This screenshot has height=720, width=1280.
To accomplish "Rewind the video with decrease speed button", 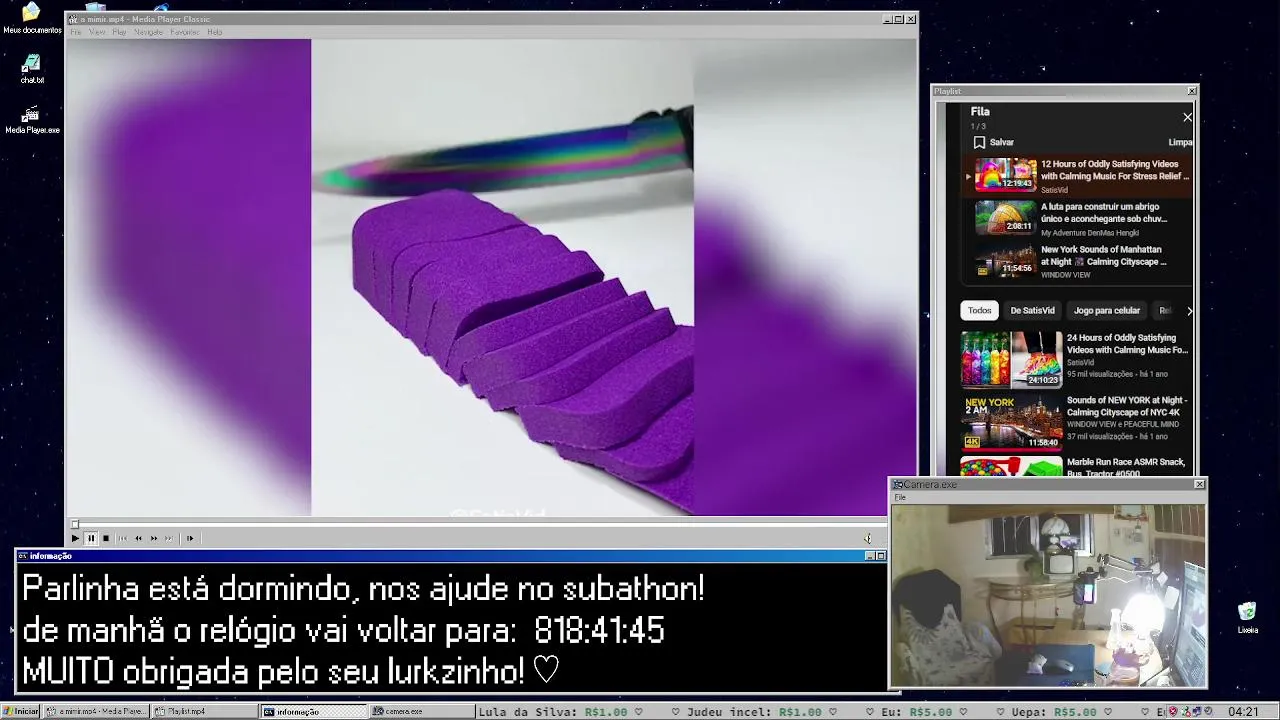I will (x=138, y=538).
